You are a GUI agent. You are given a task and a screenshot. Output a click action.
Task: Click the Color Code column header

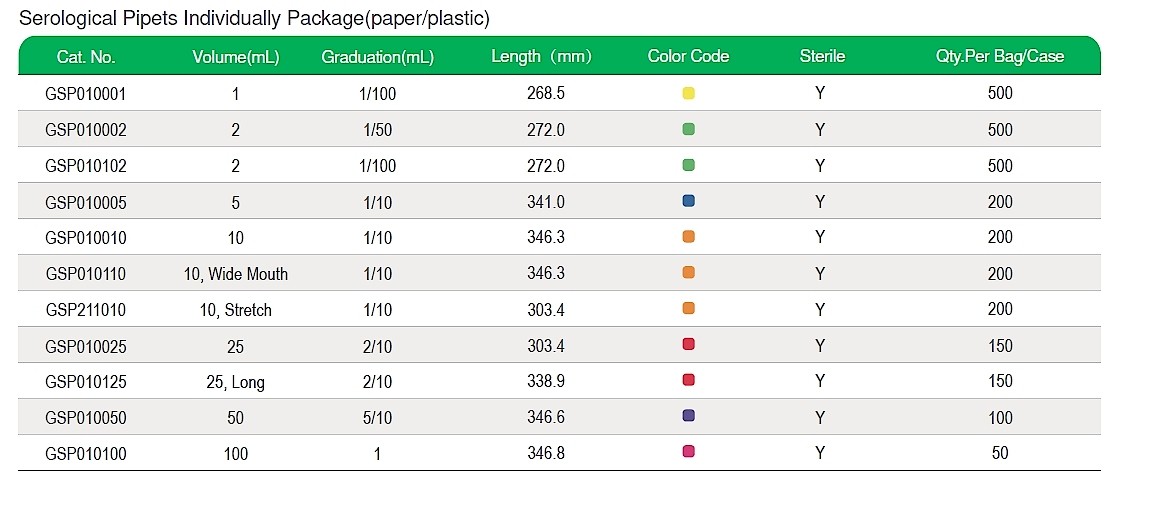688,56
